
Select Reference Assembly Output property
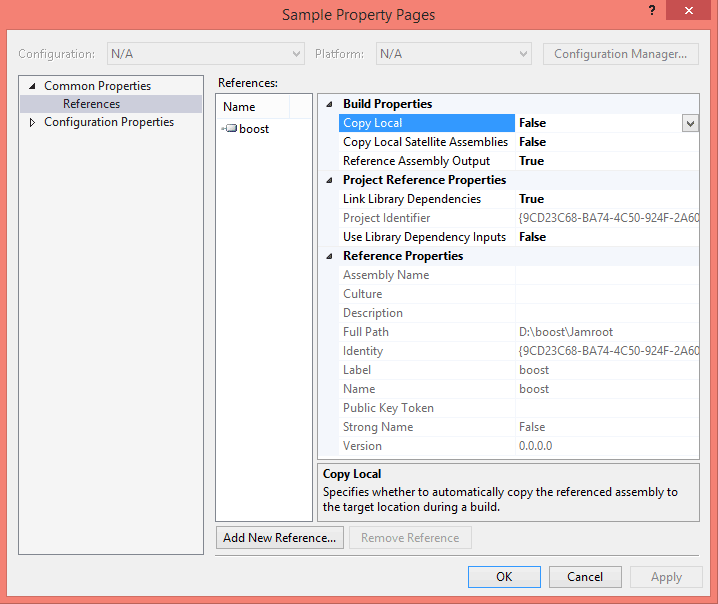(416, 161)
